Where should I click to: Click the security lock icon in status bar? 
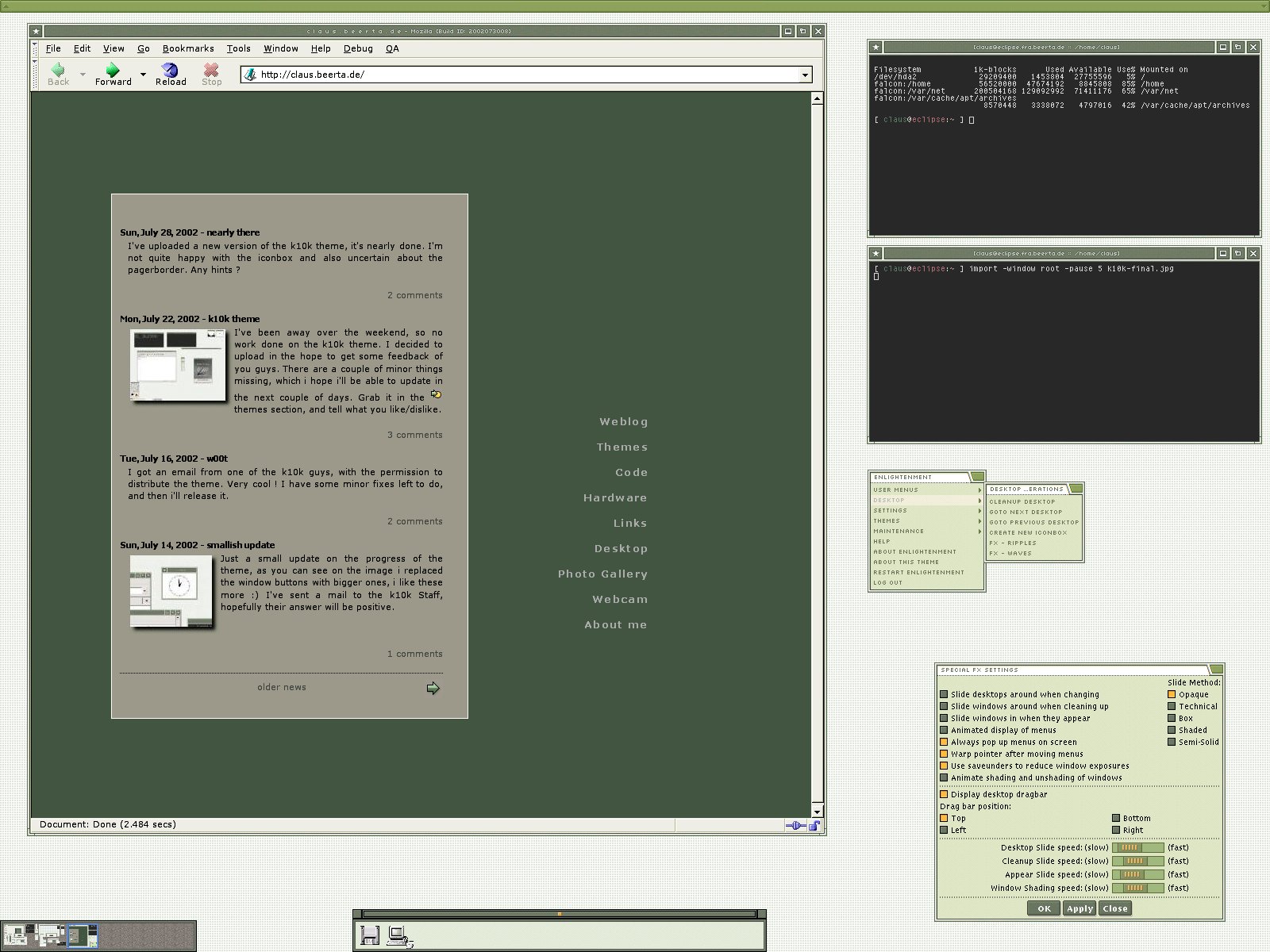pos(814,826)
